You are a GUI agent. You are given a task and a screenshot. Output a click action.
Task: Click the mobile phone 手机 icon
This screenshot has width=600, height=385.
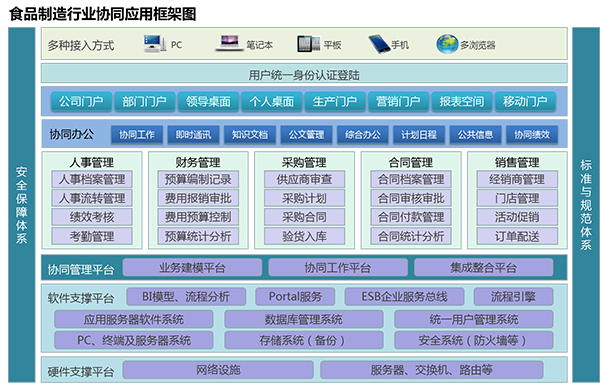[x=379, y=44]
